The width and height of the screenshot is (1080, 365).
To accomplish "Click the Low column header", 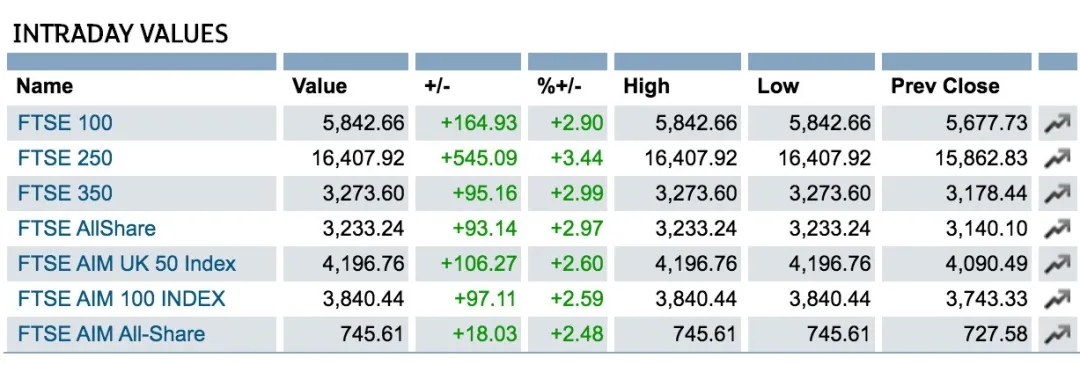I will pyautogui.click(x=778, y=86).
